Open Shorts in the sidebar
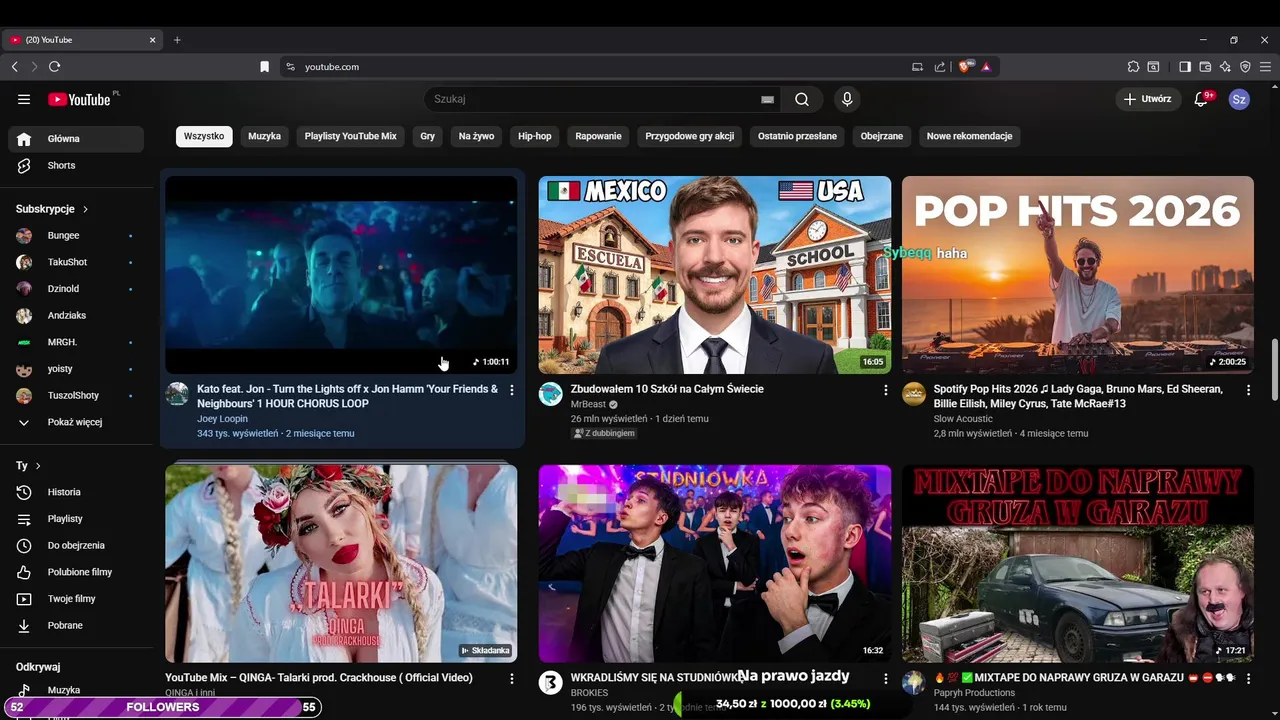Viewport: 1280px width, 720px height. (76, 165)
